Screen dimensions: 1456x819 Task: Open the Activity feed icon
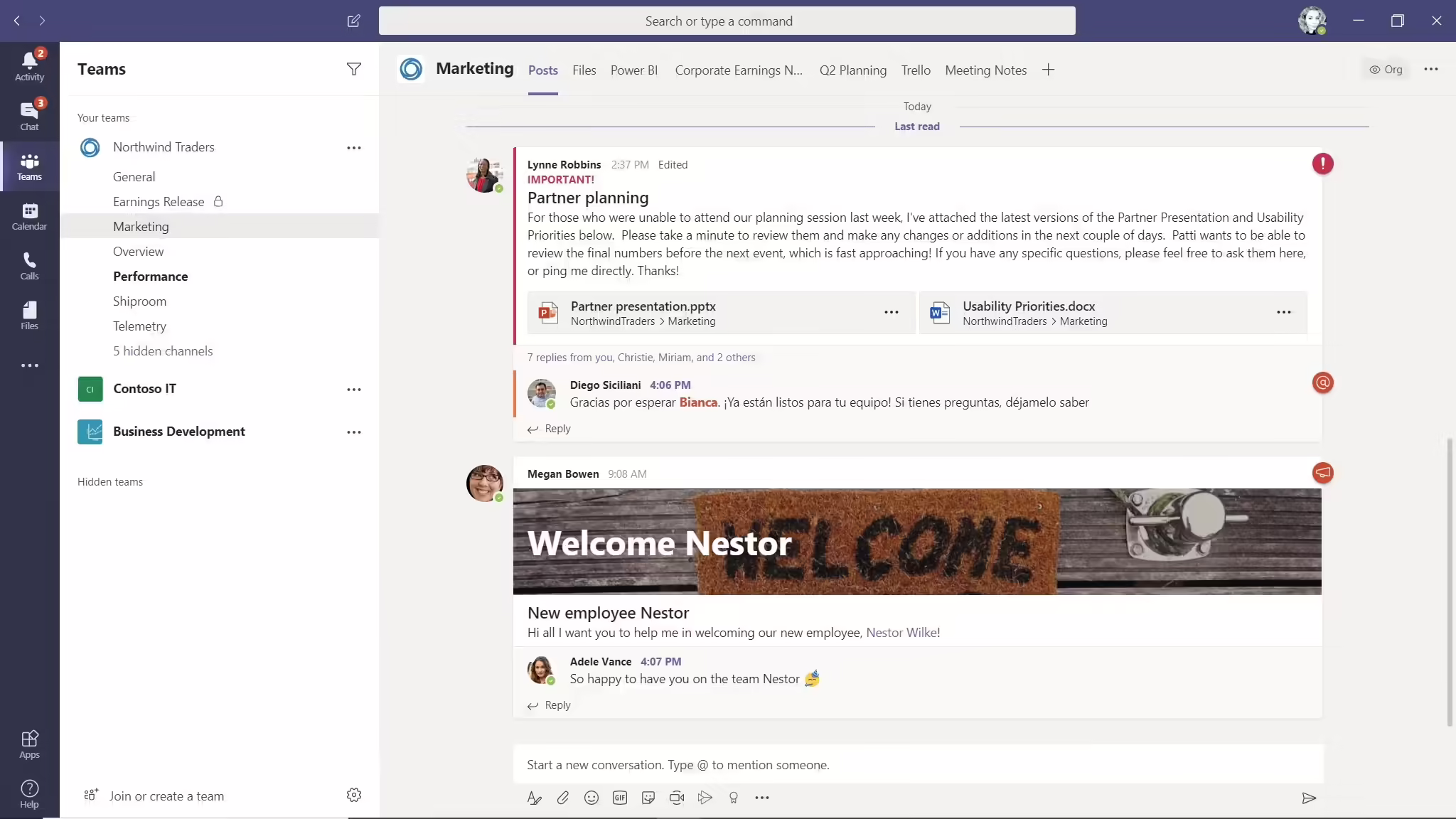click(29, 66)
